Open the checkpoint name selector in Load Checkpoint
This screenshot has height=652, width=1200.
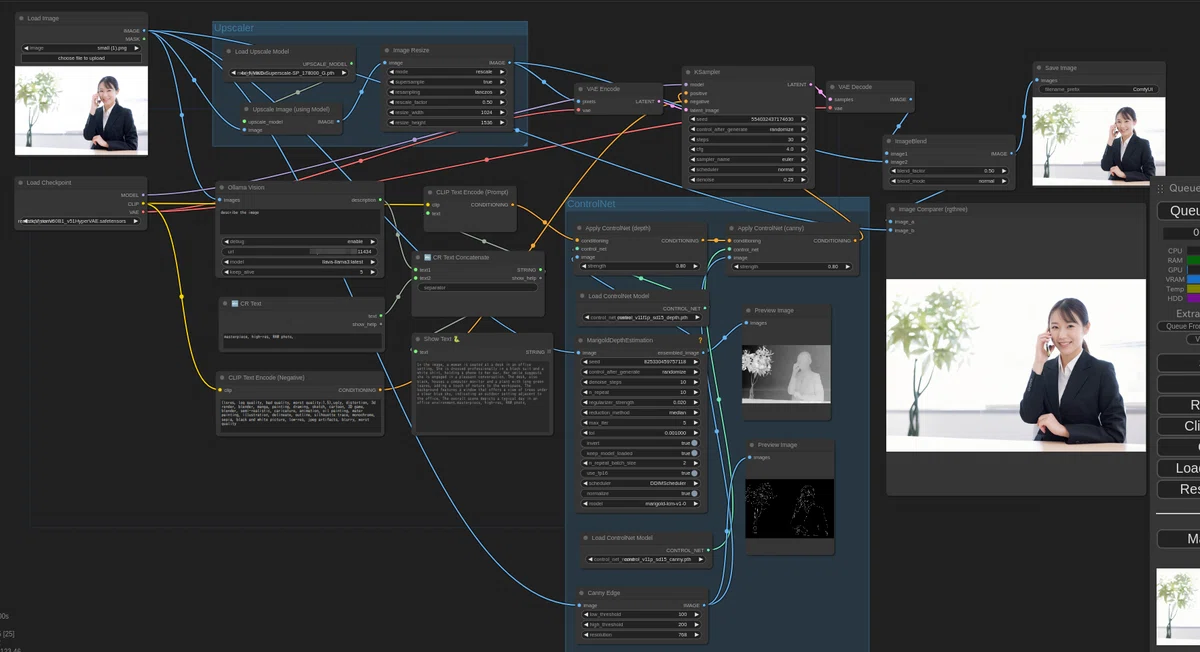(81, 221)
